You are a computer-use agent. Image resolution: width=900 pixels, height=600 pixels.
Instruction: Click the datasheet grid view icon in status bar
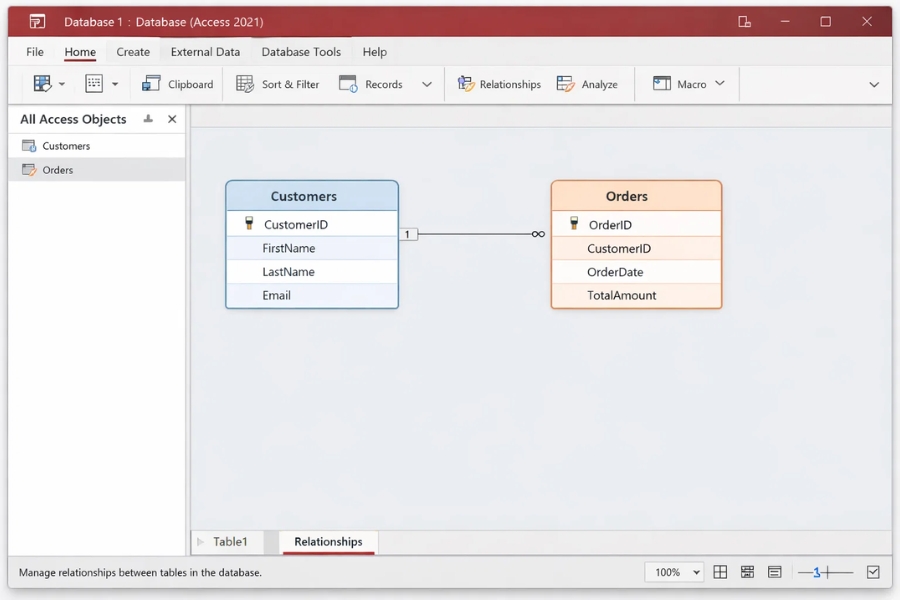click(x=720, y=572)
